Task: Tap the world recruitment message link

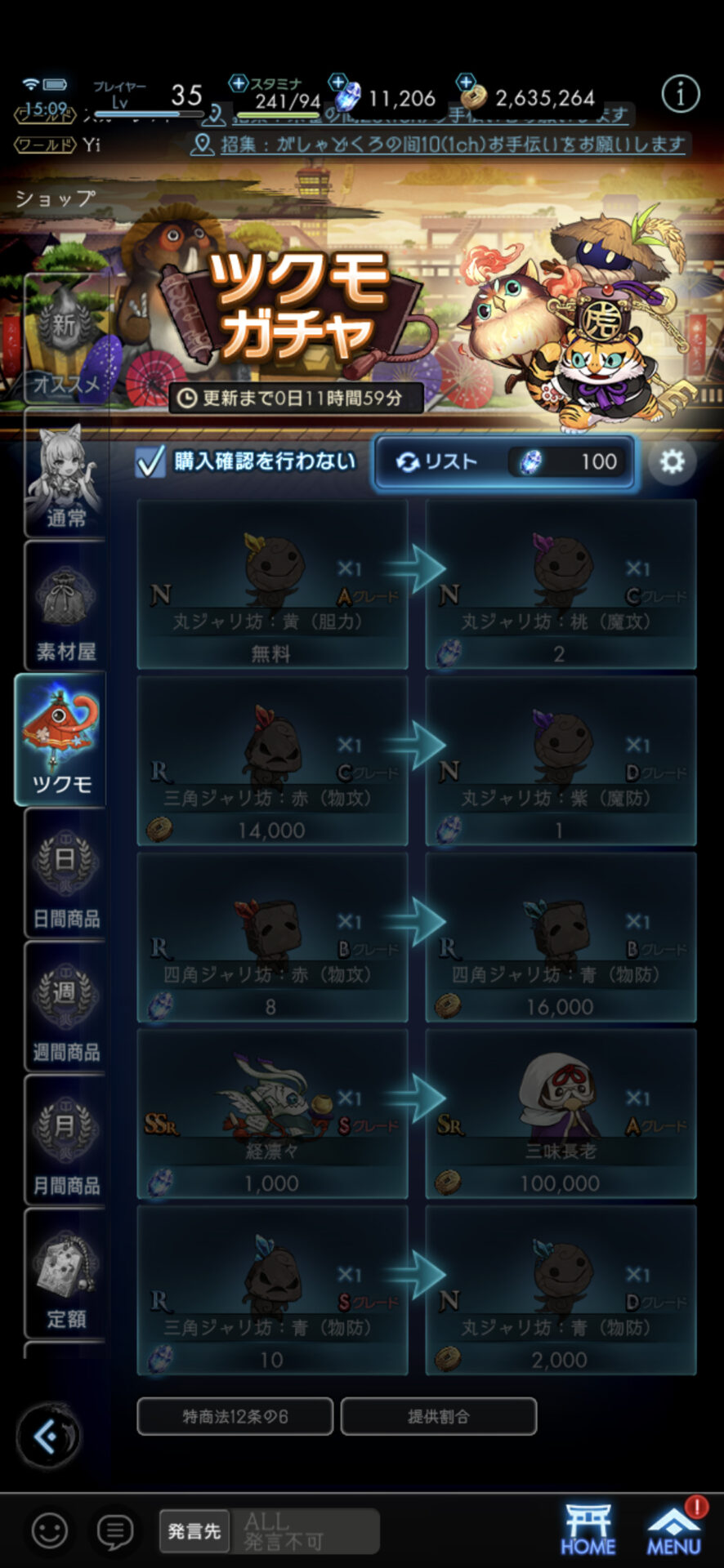Action: coord(453,145)
